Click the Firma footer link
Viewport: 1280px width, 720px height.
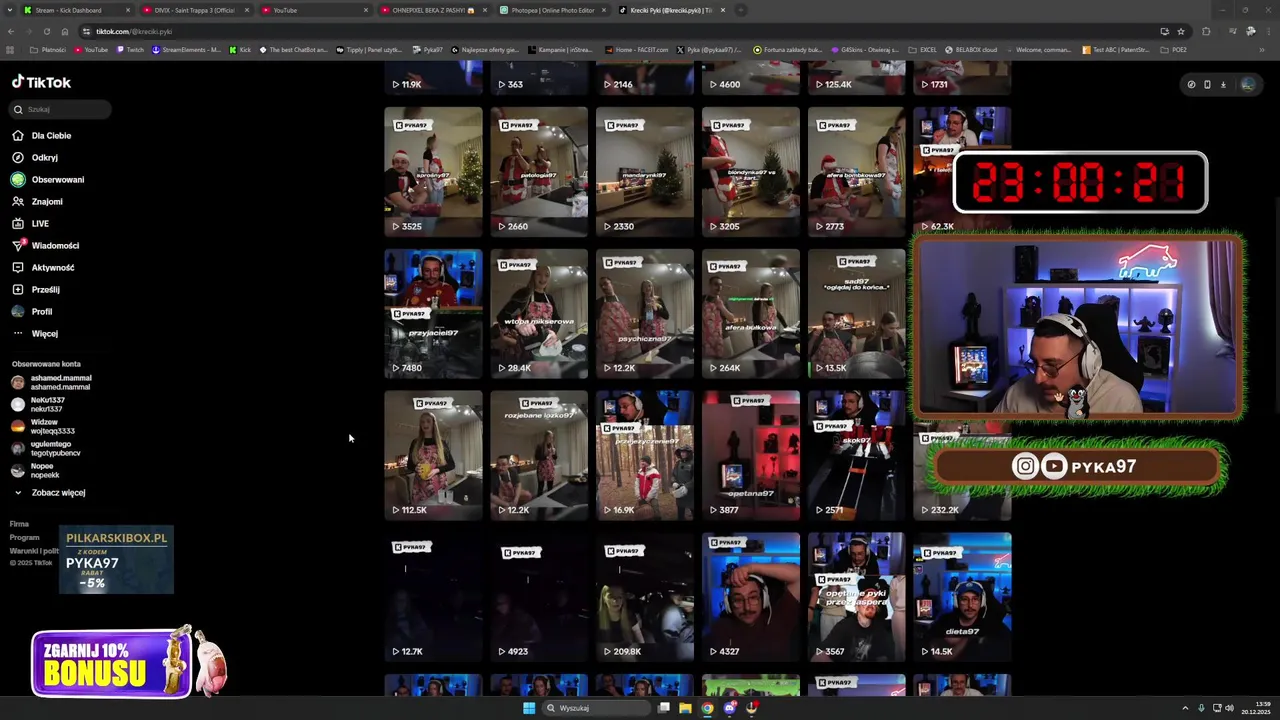click(x=19, y=524)
